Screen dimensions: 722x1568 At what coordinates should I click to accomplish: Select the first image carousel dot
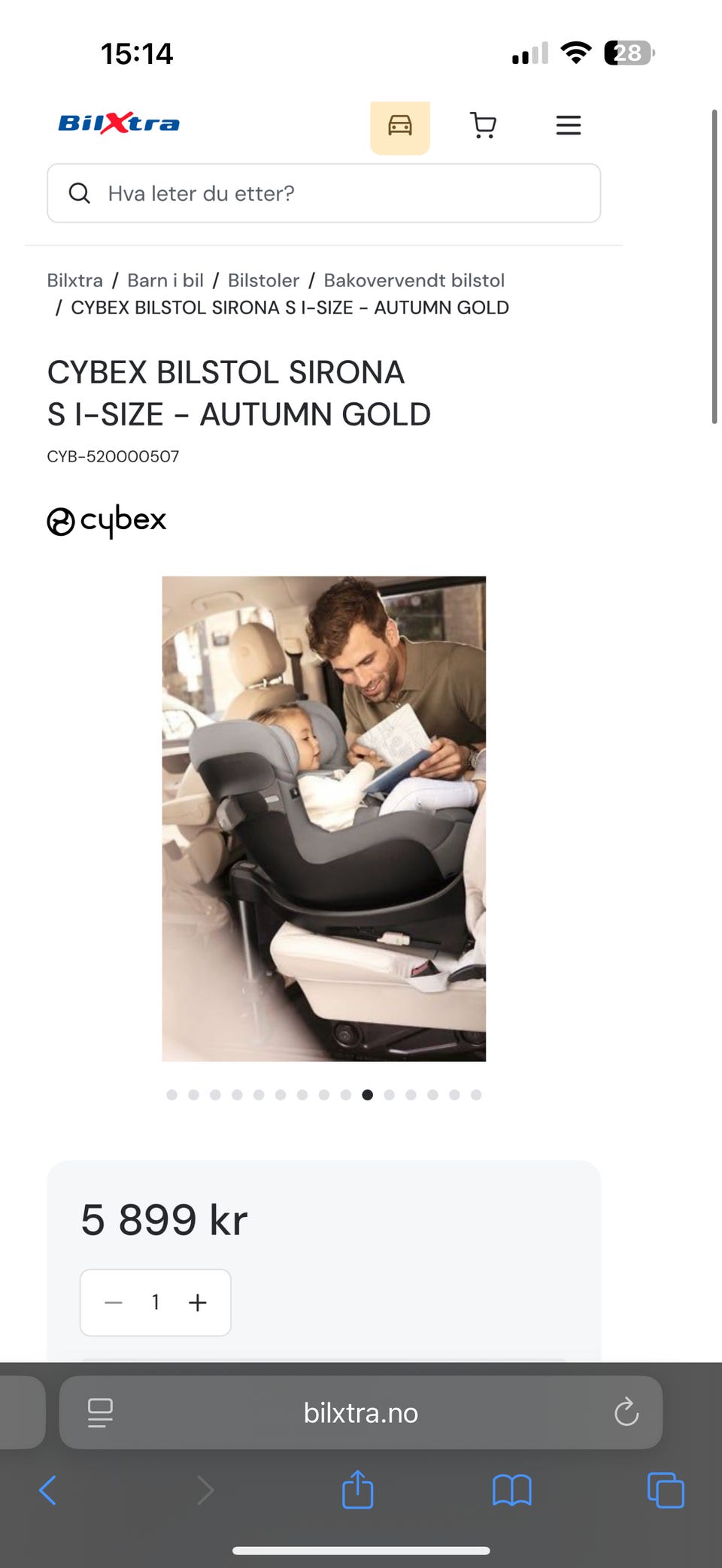172,1095
